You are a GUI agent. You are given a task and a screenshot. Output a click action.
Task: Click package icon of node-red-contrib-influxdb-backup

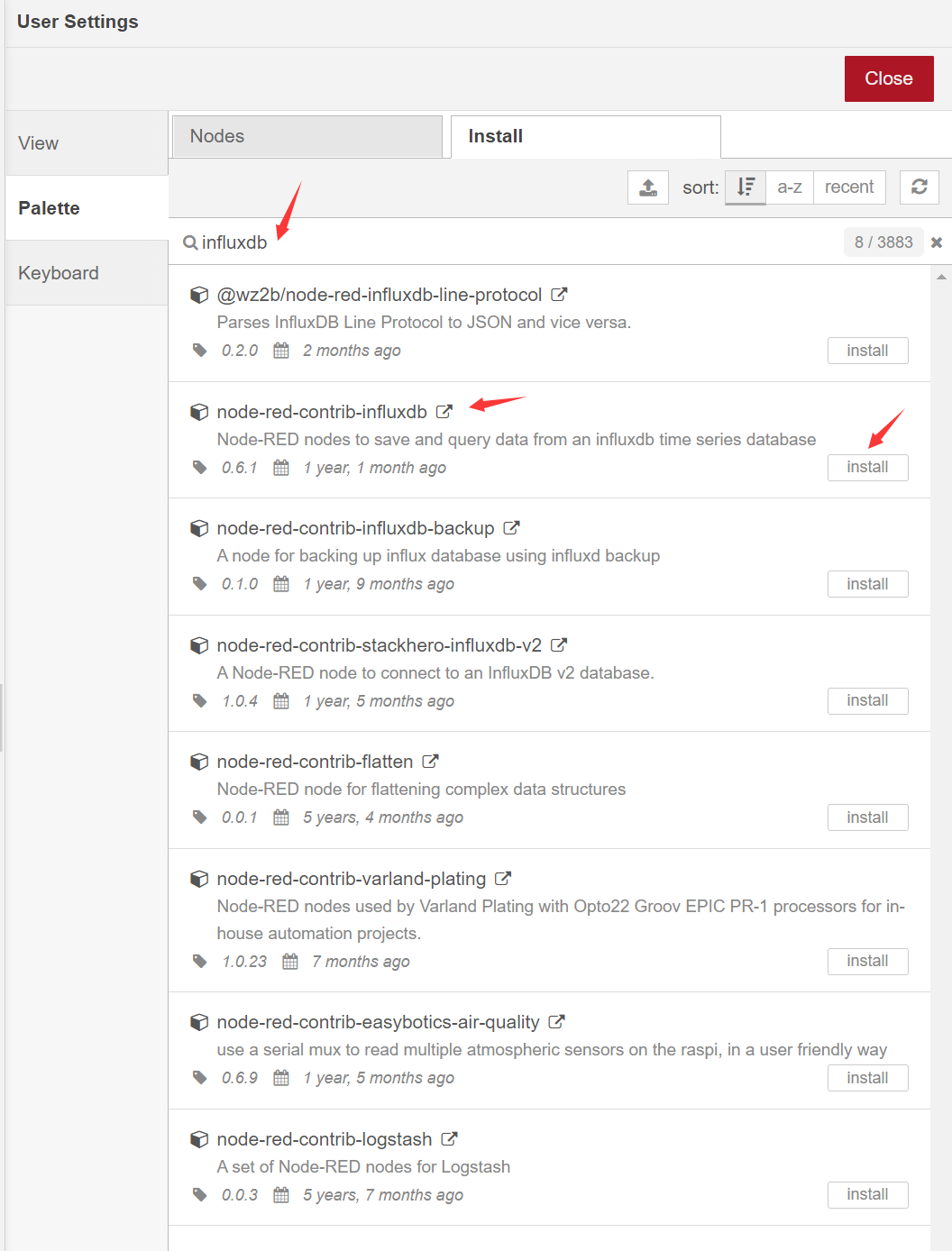[x=199, y=528]
